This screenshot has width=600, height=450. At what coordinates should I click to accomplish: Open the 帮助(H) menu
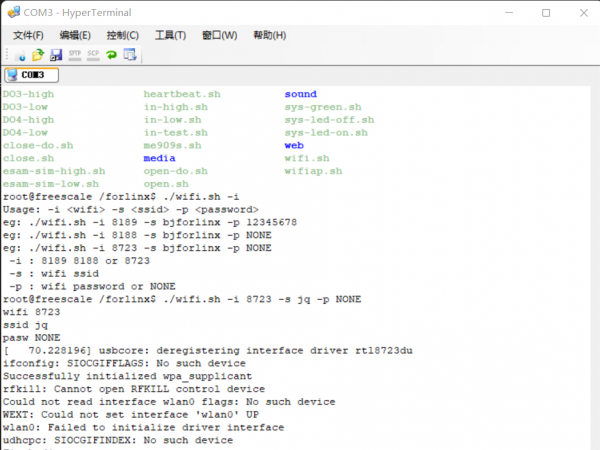coord(268,35)
